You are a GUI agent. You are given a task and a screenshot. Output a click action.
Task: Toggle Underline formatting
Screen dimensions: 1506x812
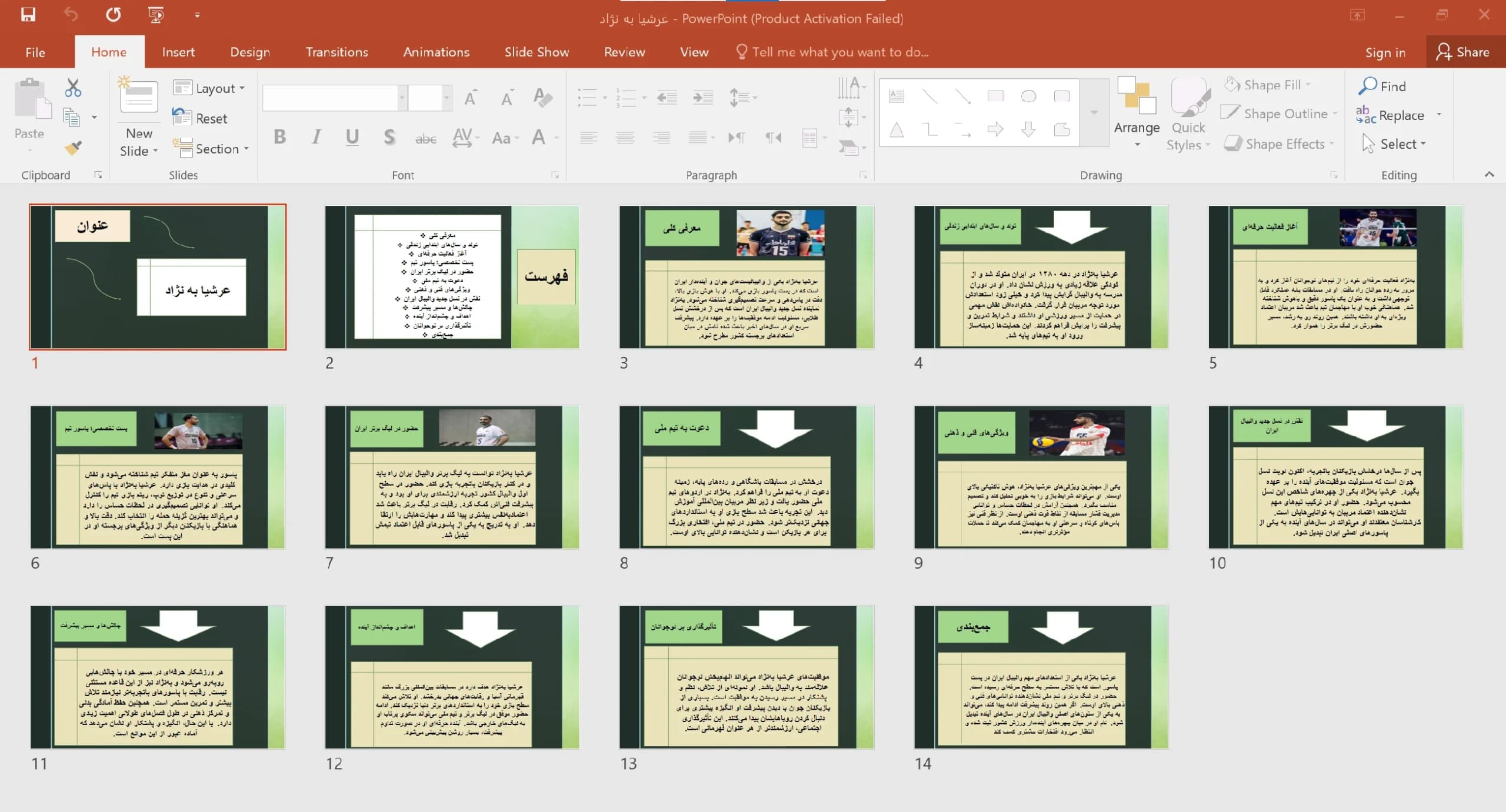click(352, 138)
